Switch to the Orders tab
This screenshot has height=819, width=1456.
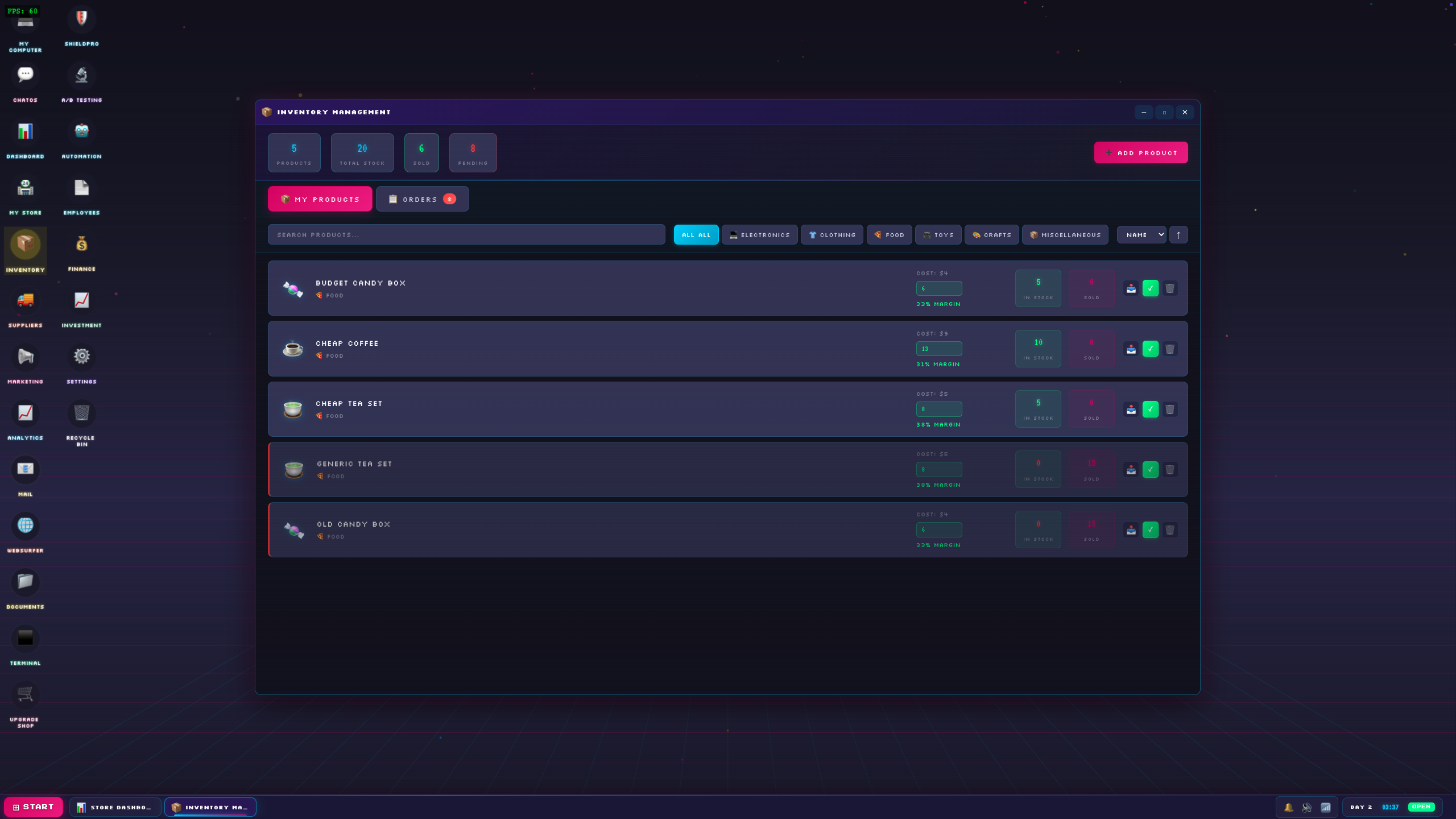[422, 198]
